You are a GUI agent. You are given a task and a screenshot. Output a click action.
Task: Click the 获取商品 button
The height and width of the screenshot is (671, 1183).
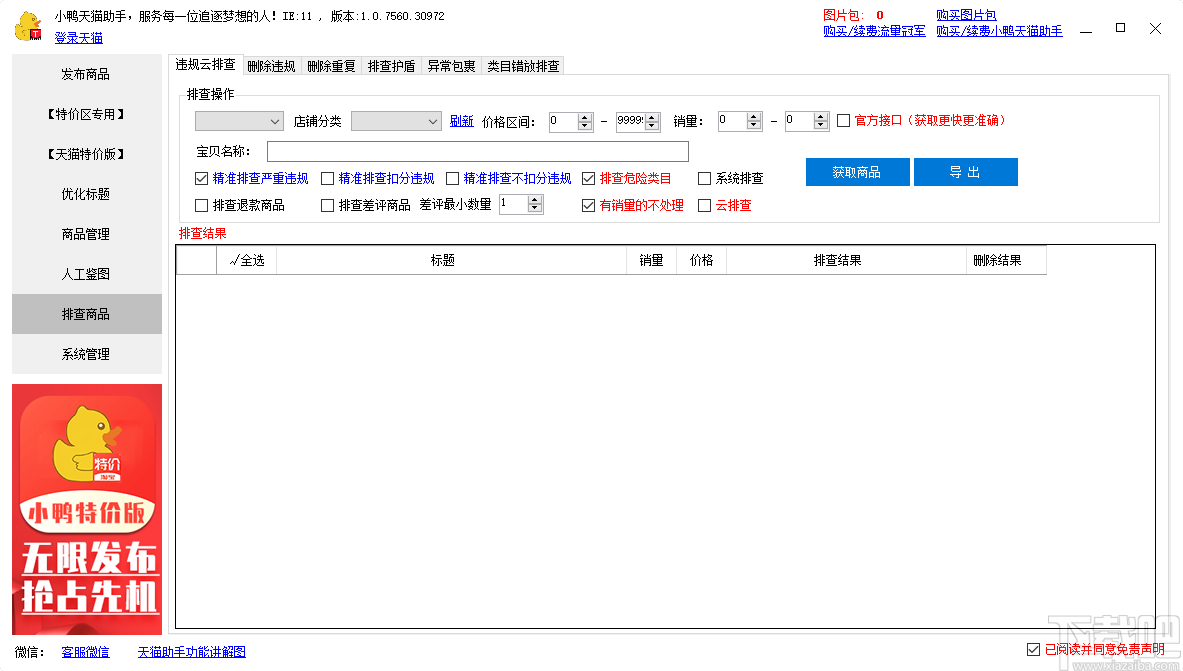[x=856, y=172]
